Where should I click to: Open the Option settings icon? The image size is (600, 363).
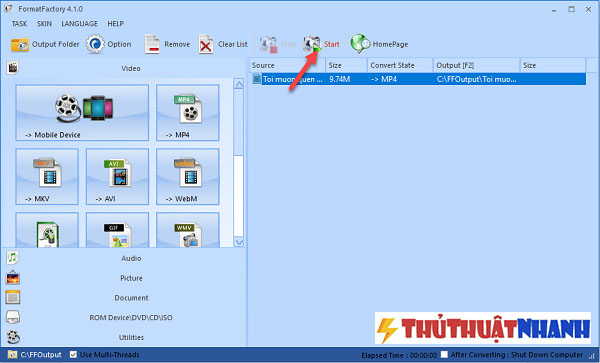[x=95, y=44]
